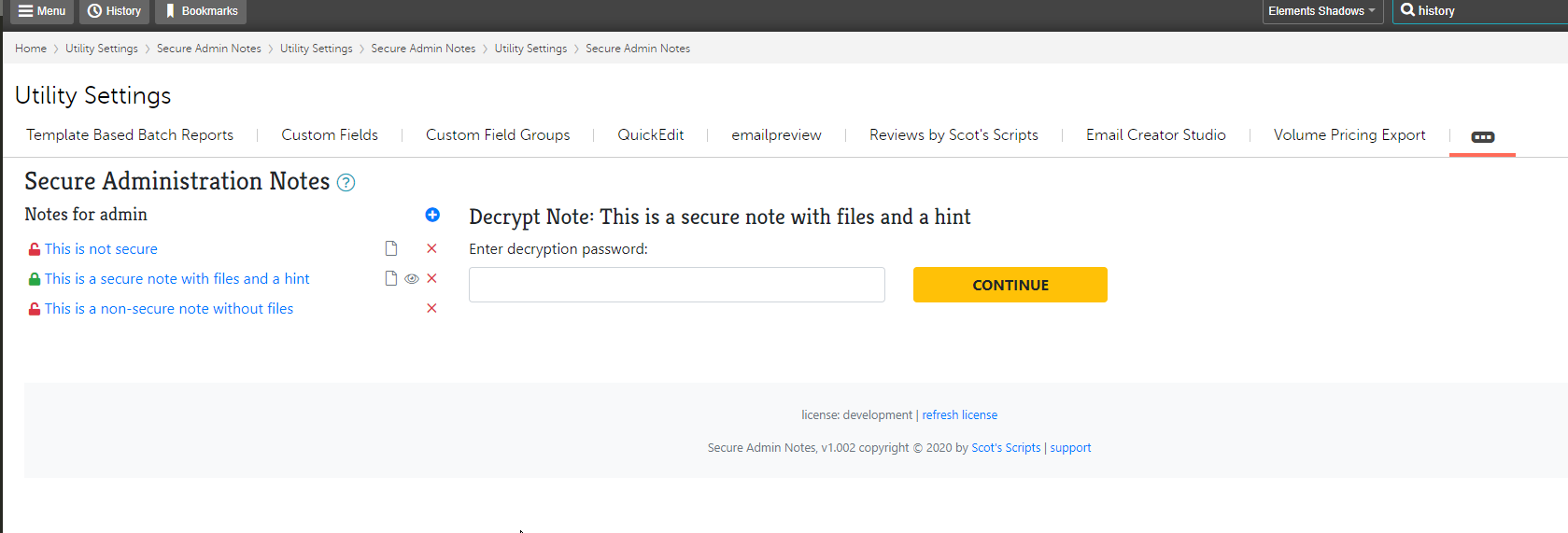This screenshot has width=1568, height=533.
Task: Click the green lock icon on secure note
Action: click(x=35, y=279)
